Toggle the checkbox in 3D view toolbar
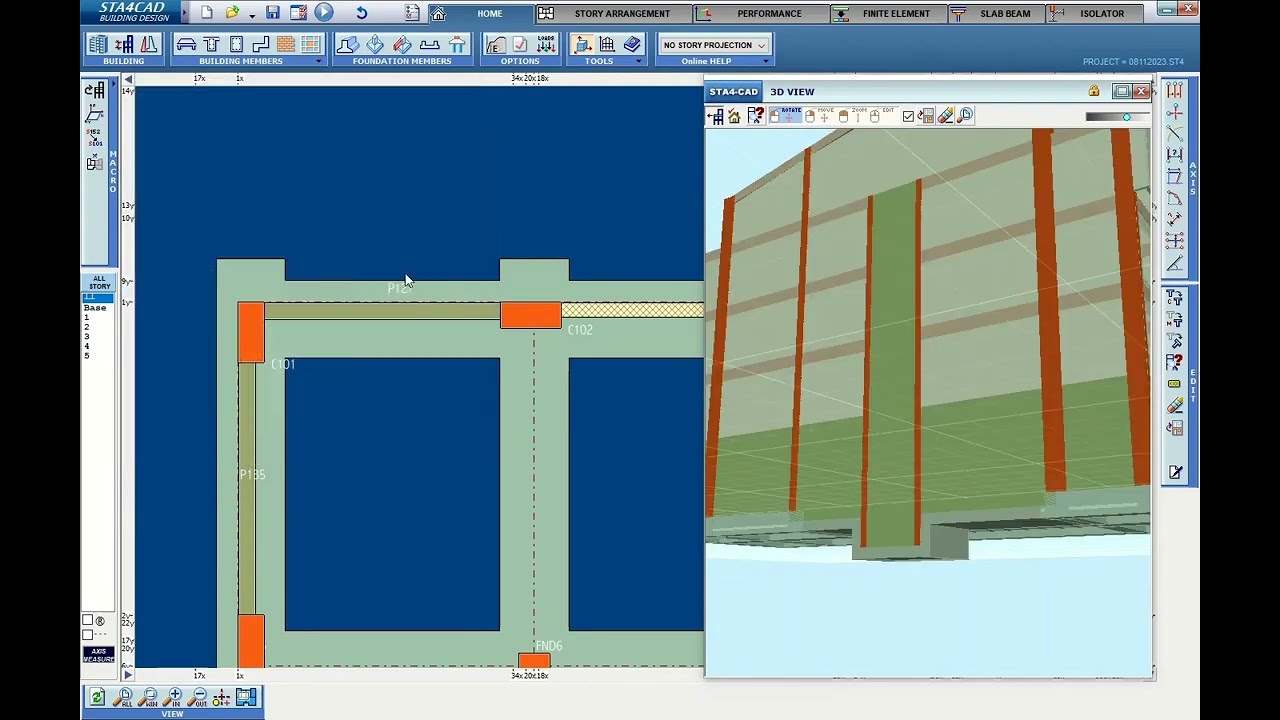This screenshot has width=1280, height=720. 908,117
